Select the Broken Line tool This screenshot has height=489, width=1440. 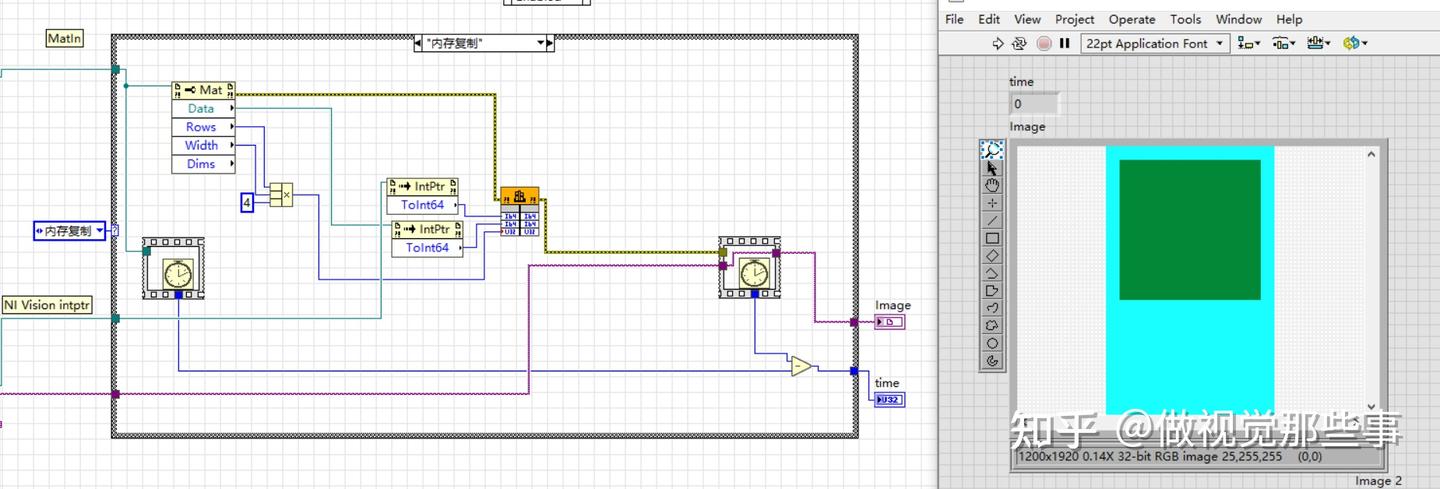pyautogui.click(x=992, y=273)
